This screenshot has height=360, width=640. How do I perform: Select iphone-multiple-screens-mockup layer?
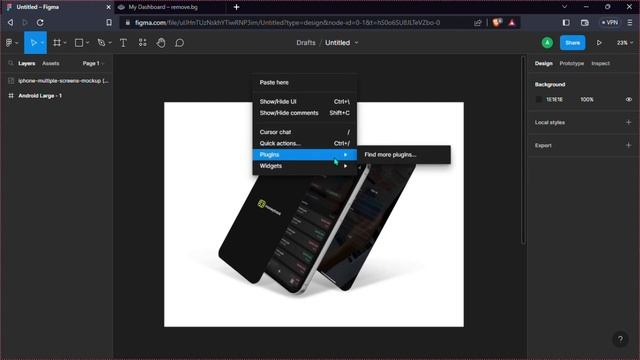point(57,81)
